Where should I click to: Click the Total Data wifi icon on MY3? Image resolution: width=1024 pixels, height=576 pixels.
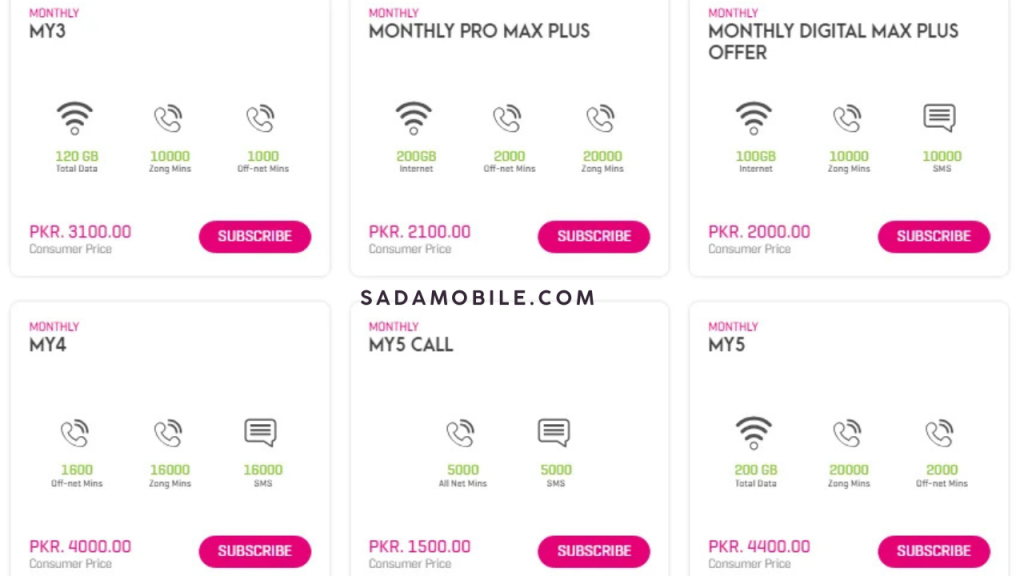coord(75,117)
